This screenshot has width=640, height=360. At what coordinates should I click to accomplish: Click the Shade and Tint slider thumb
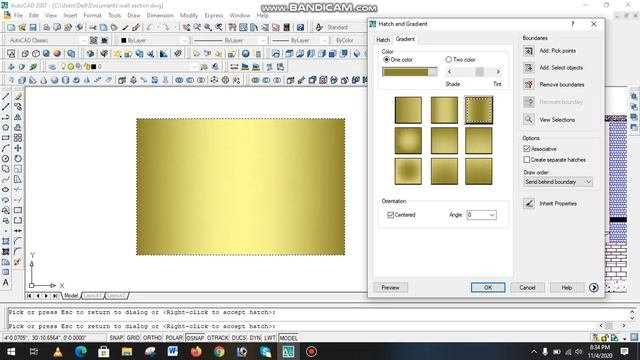(x=480, y=72)
